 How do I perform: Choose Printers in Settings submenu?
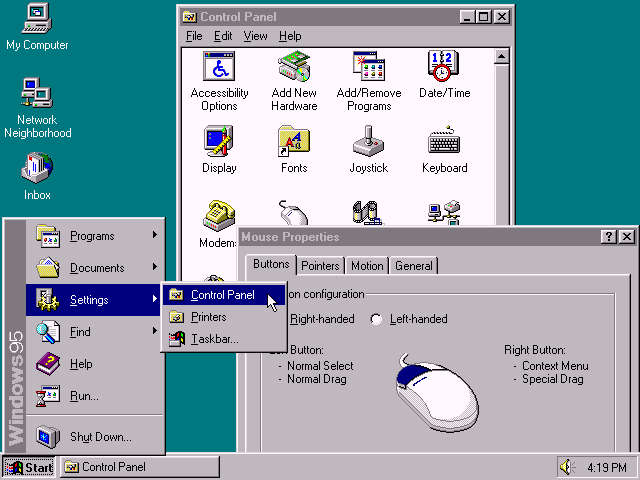pyautogui.click(x=224, y=317)
